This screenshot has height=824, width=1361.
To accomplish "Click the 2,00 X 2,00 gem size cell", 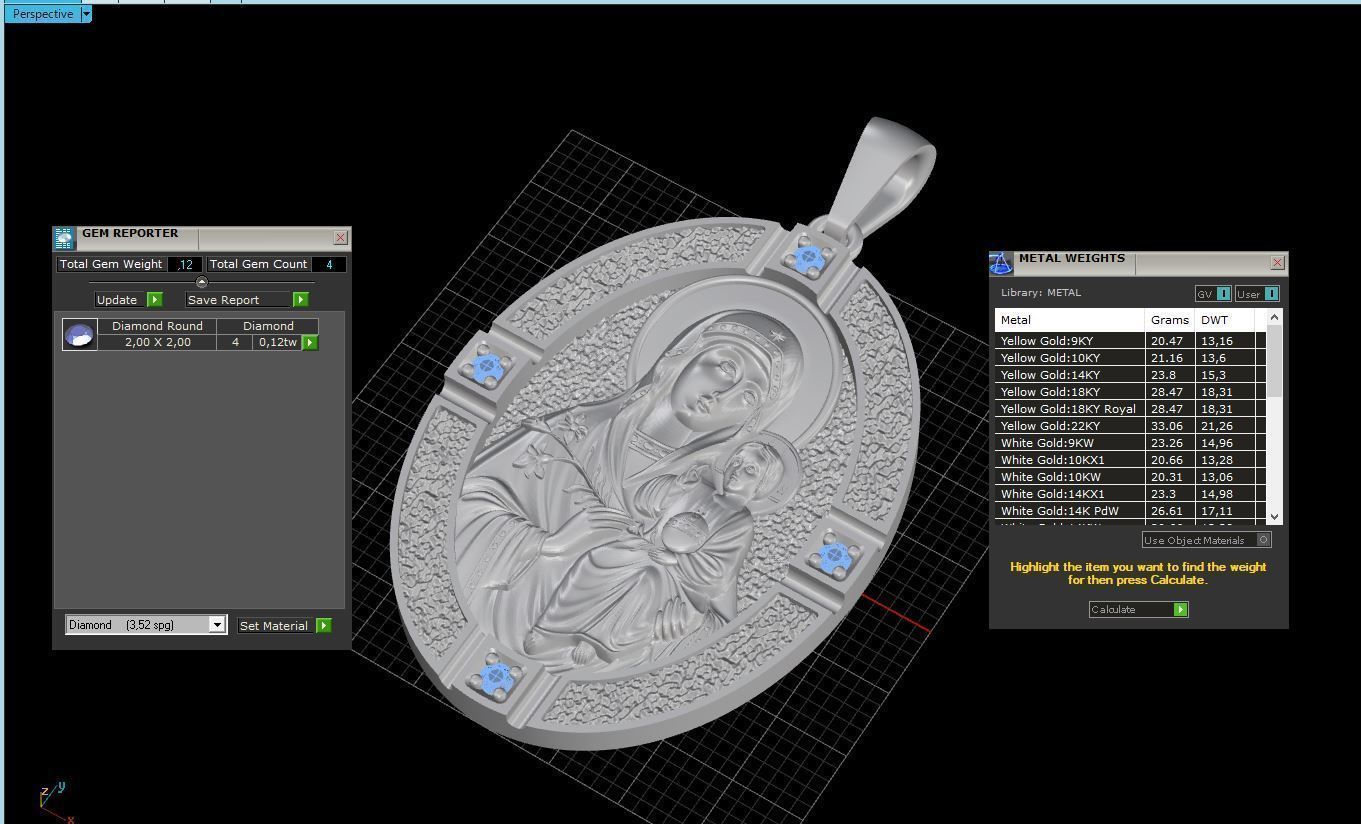I will click(x=157, y=342).
